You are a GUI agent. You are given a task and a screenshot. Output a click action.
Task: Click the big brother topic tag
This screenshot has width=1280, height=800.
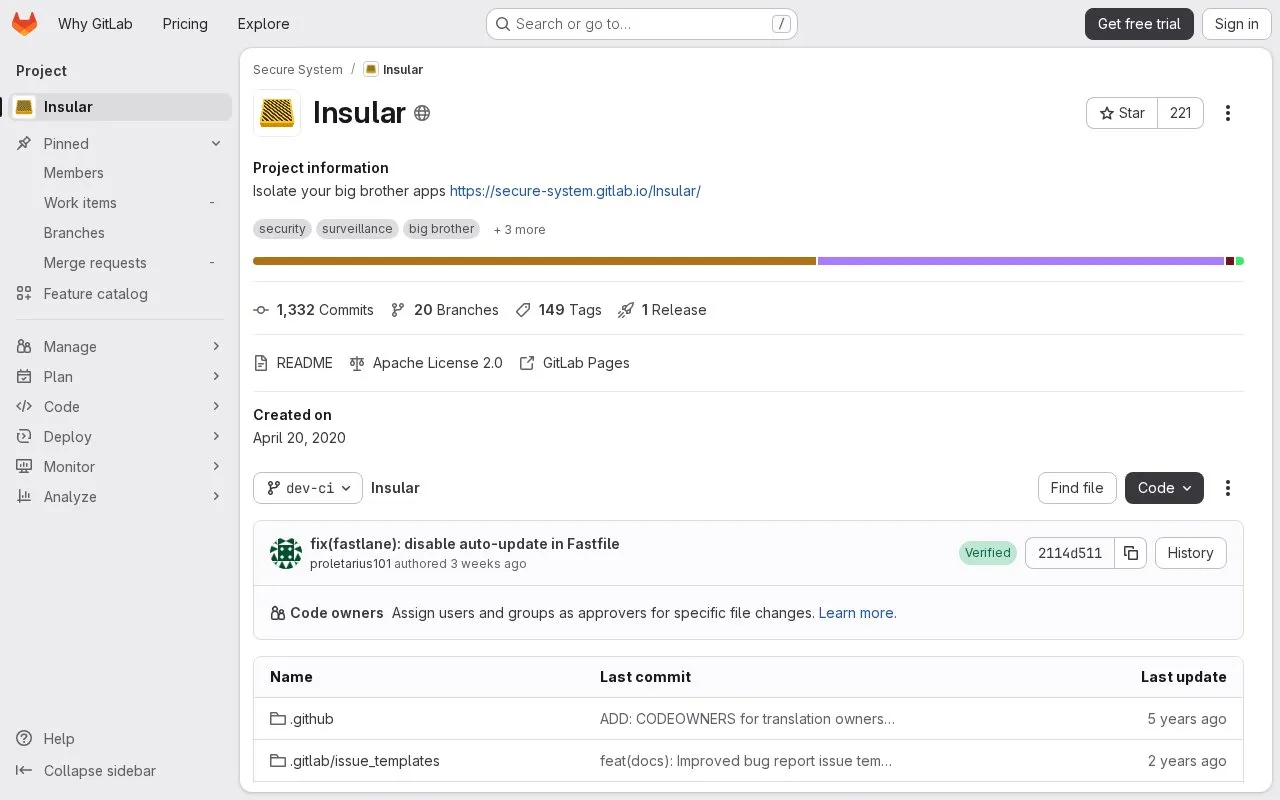pos(441,229)
